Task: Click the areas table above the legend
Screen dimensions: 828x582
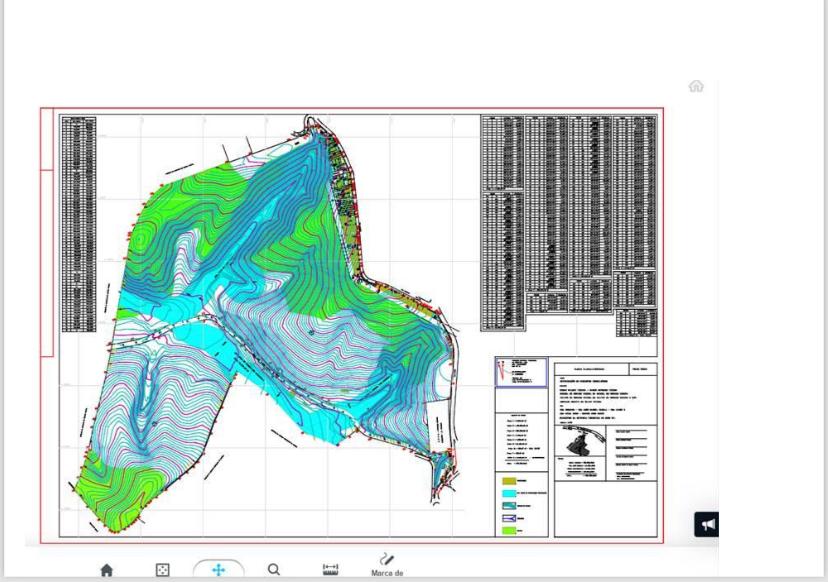Action: tap(521, 441)
